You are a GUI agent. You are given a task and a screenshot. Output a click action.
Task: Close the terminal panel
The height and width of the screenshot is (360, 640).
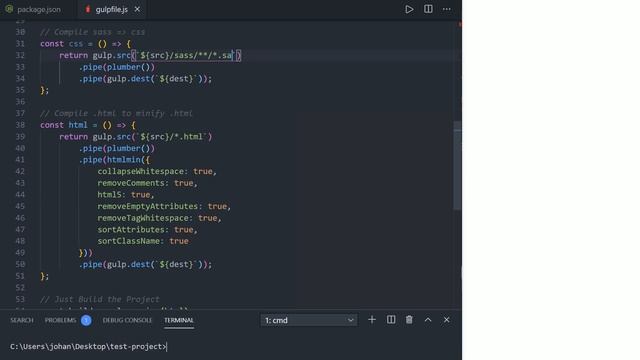(x=447, y=320)
